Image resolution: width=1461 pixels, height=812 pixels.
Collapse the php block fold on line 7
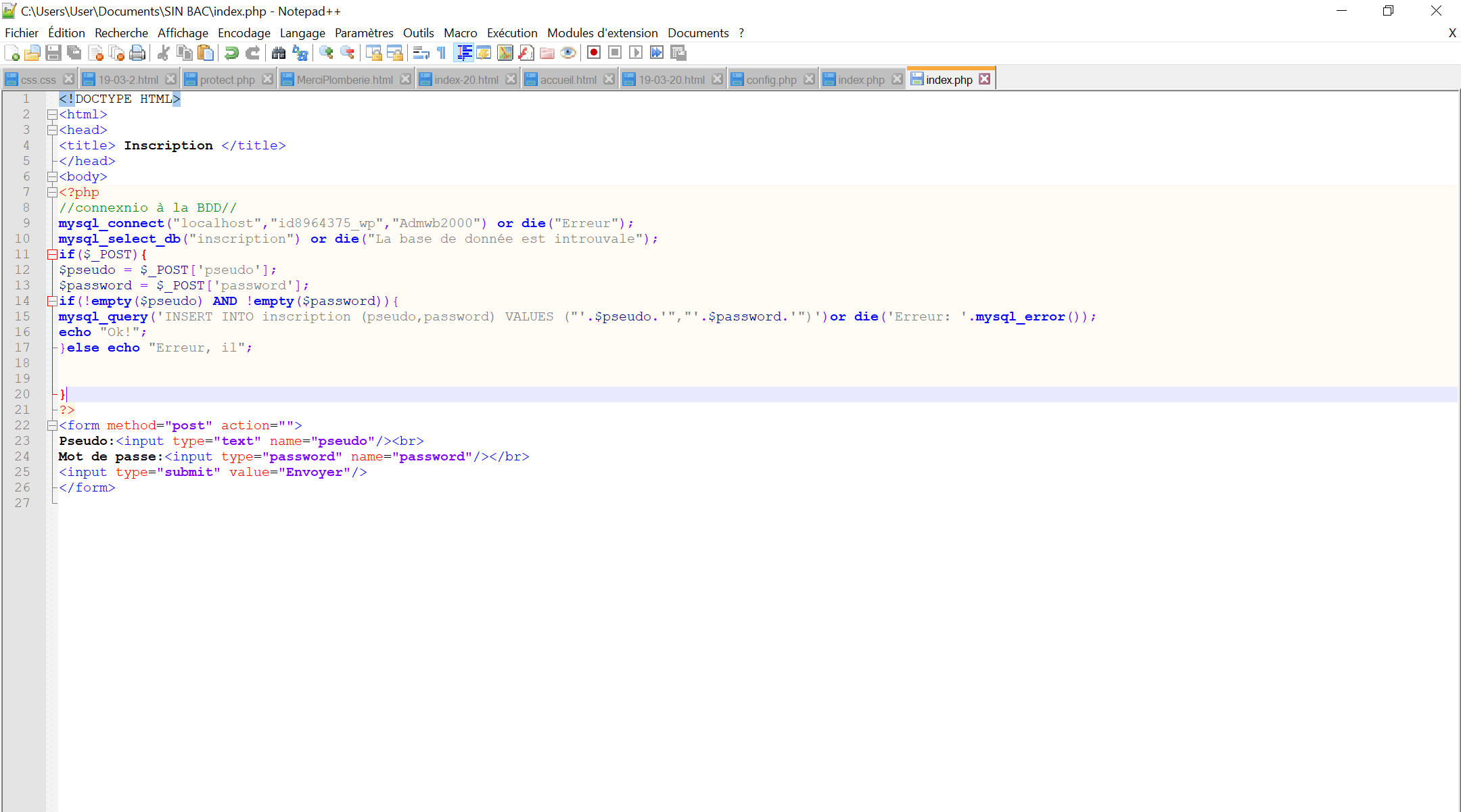click(x=52, y=192)
